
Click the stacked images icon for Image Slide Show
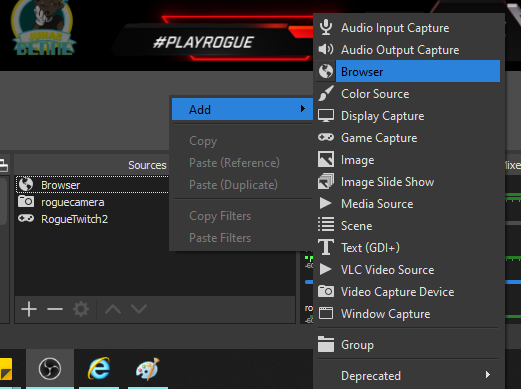[x=326, y=181]
